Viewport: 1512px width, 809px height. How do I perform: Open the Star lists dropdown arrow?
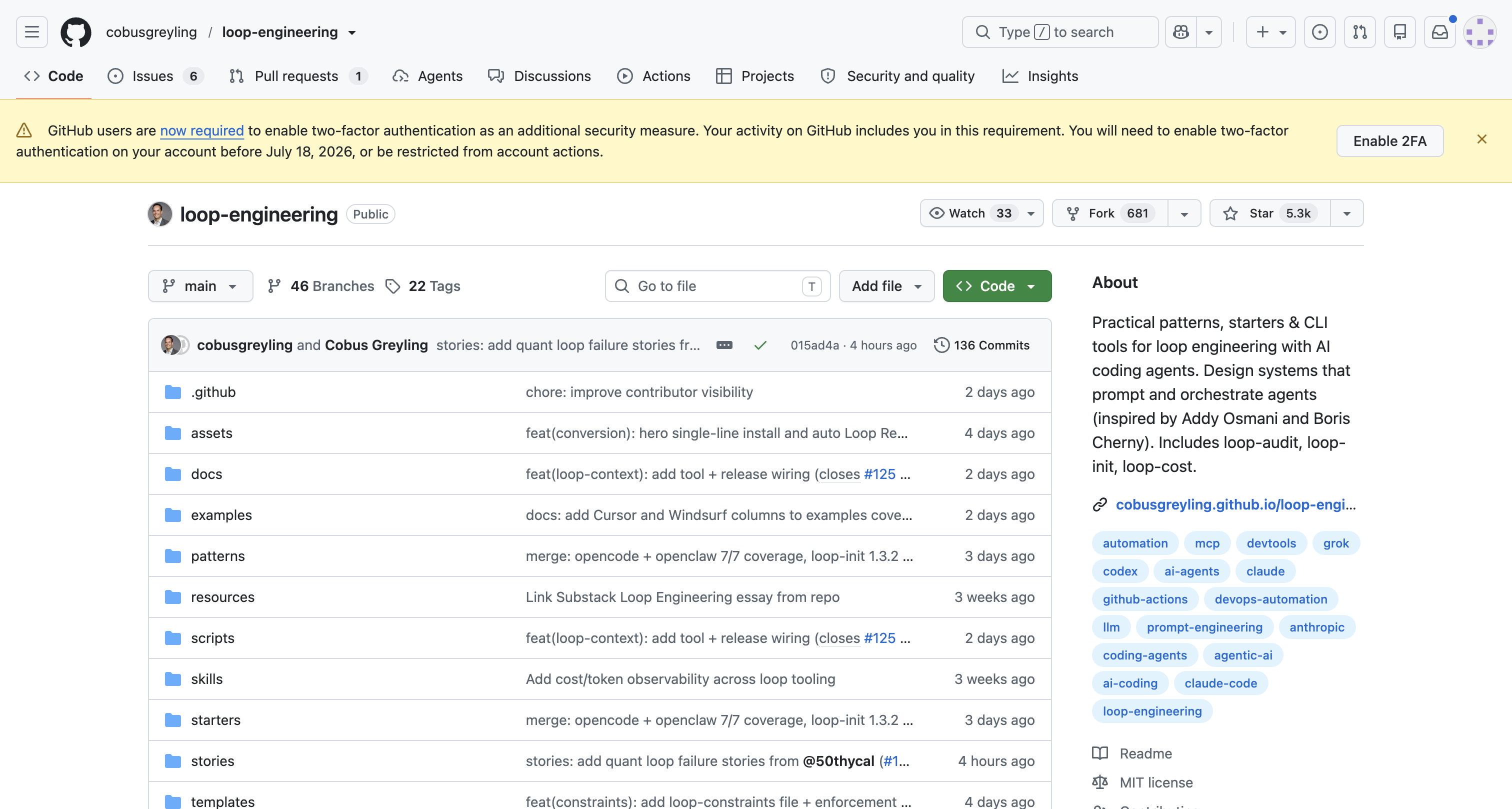[x=1347, y=213]
